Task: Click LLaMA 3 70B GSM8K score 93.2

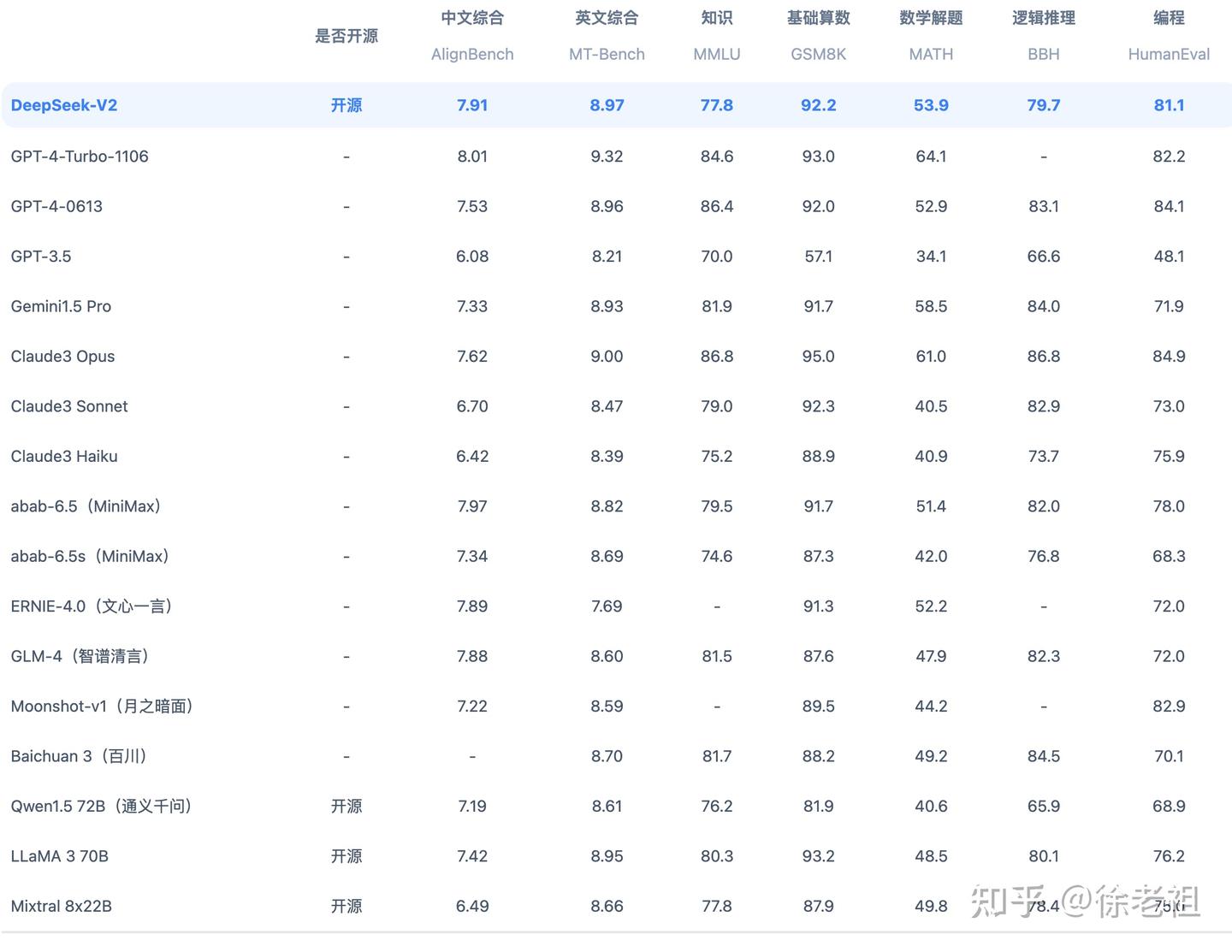Action: [x=819, y=856]
